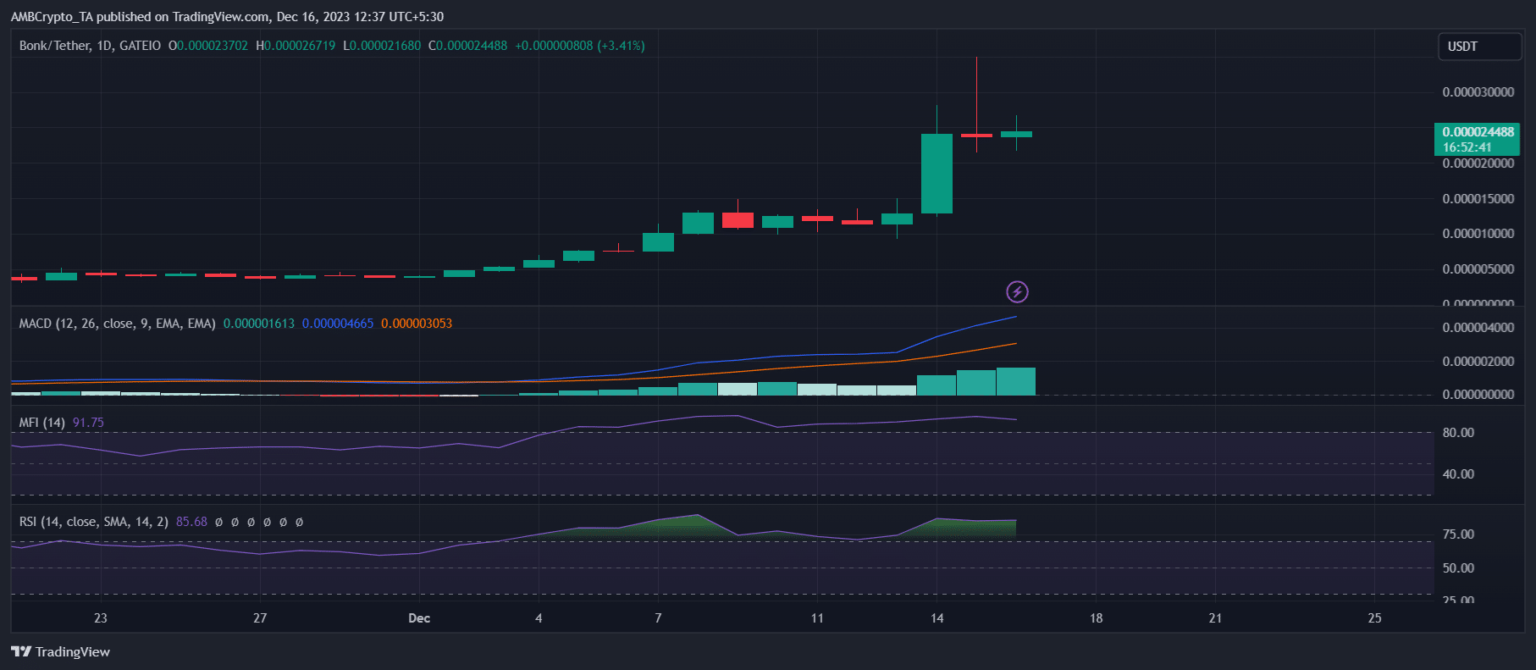Click the '14' date on the time axis
This screenshot has width=1536, height=670.
coord(937,618)
